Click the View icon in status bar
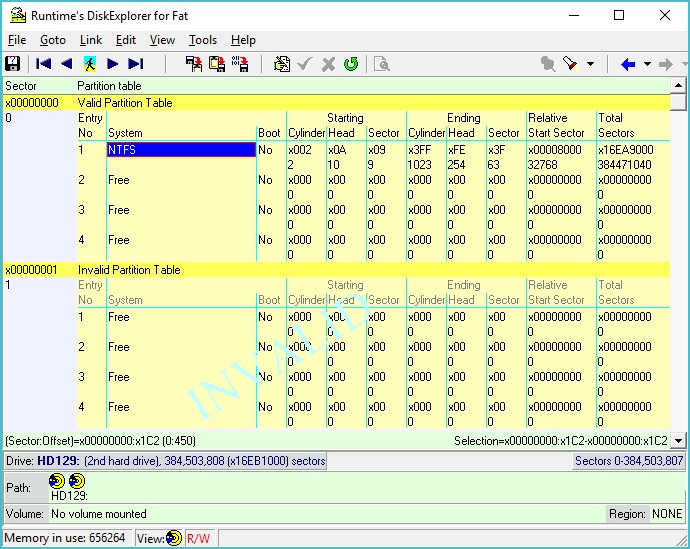The width and height of the screenshot is (690, 549). pos(174,538)
